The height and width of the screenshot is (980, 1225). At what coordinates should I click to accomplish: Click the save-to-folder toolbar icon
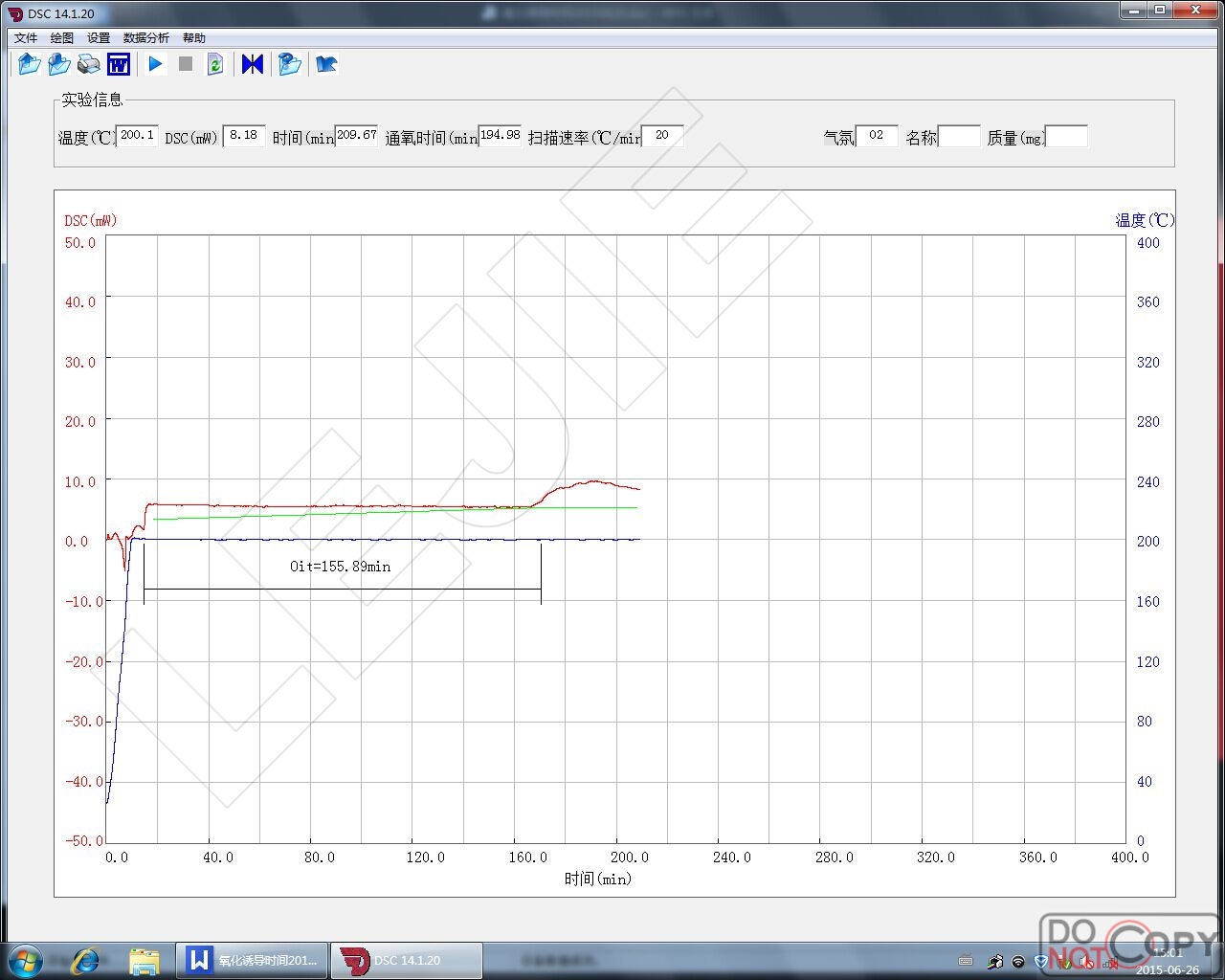tap(58, 64)
